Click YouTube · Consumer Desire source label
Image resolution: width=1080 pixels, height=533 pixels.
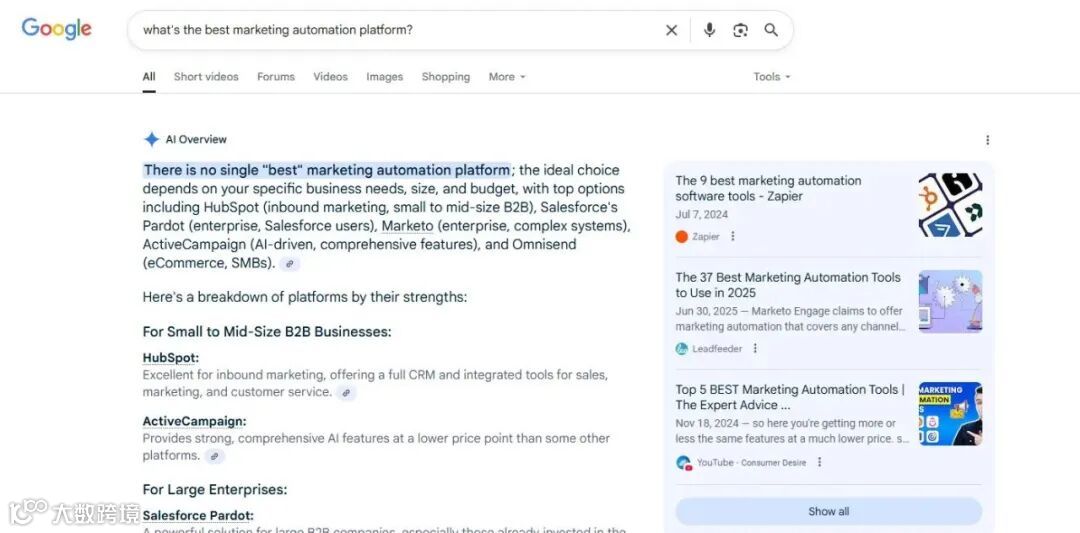(x=751, y=463)
